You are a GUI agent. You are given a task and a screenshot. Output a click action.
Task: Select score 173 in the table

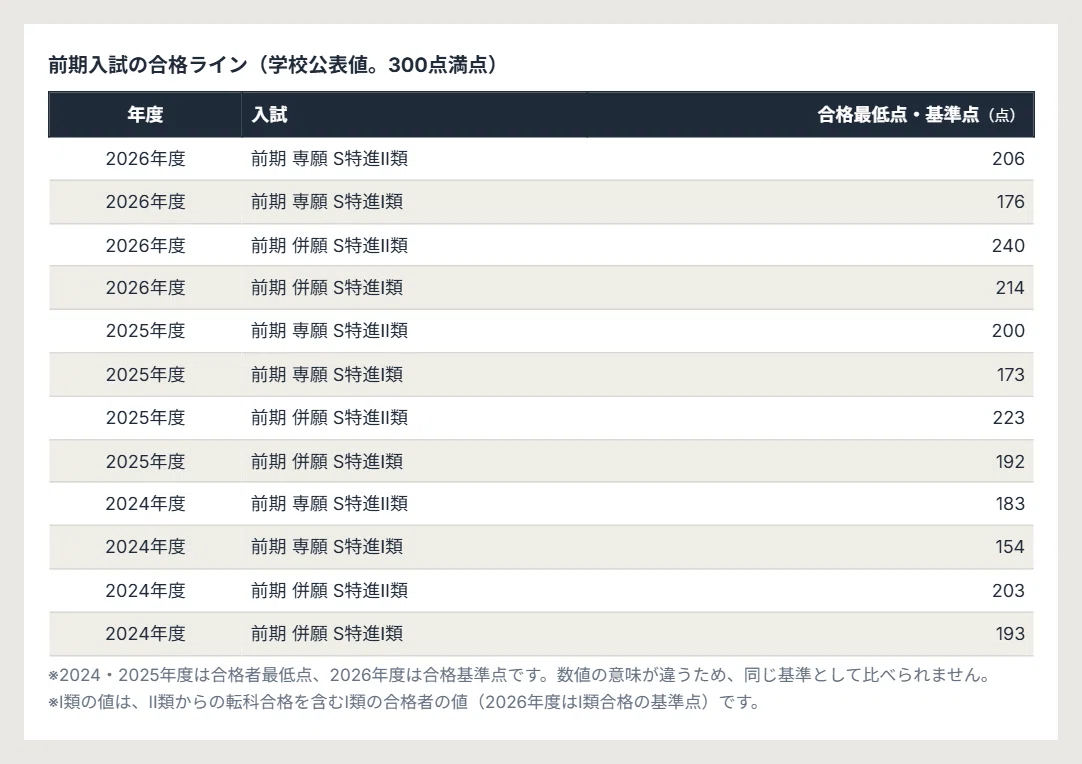click(x=1010, y=375)
